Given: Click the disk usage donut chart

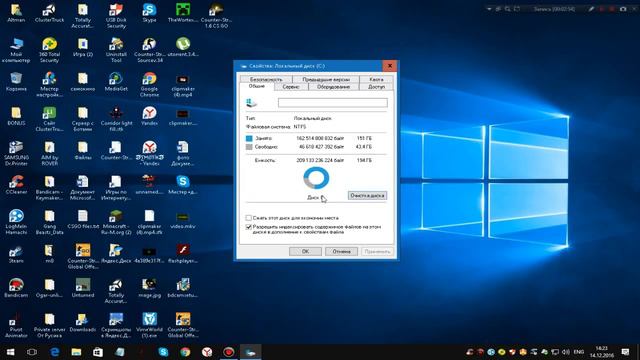Looking at the screenshot, I should pos(316,178).
